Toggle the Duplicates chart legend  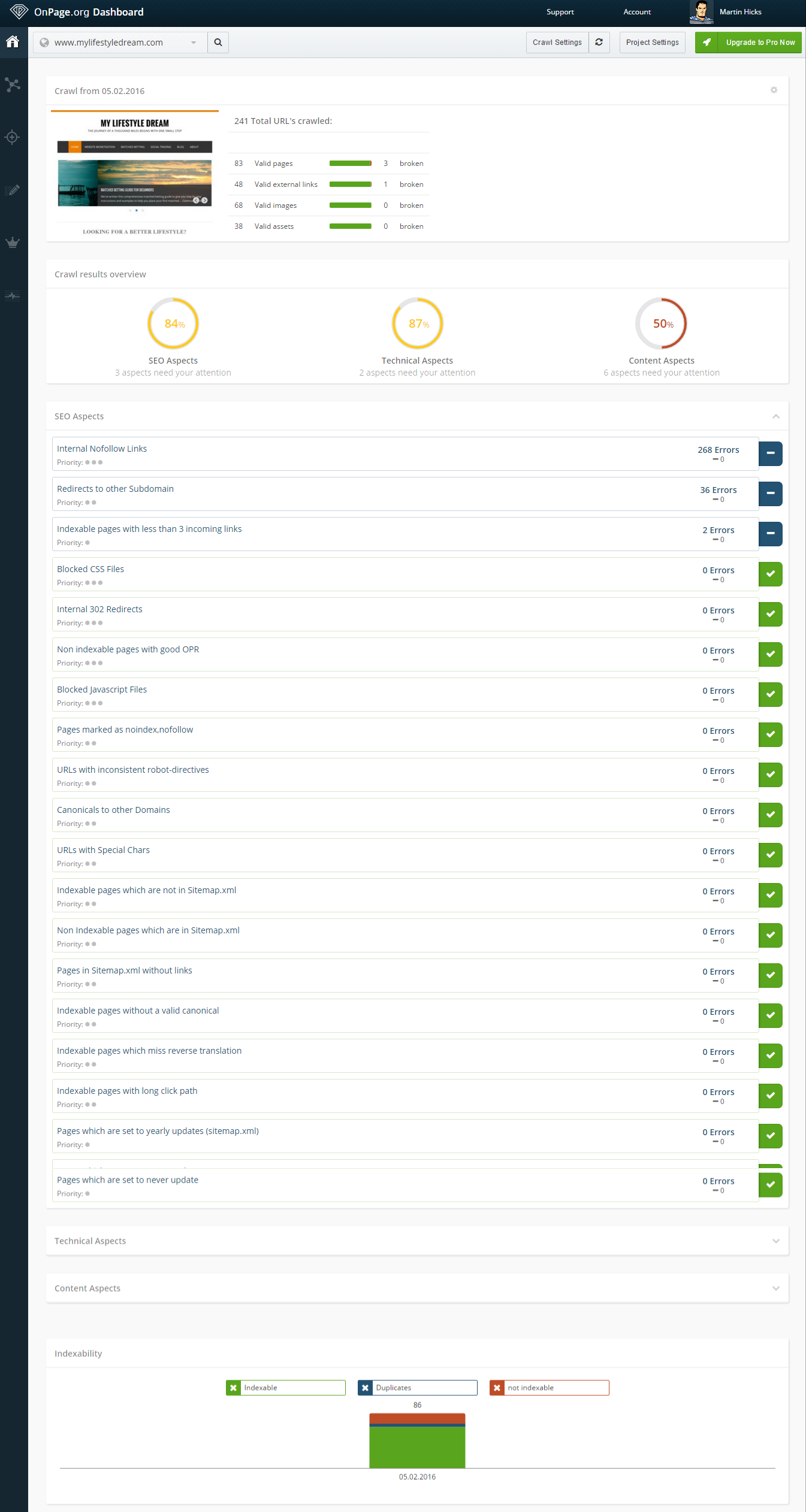418,1387
